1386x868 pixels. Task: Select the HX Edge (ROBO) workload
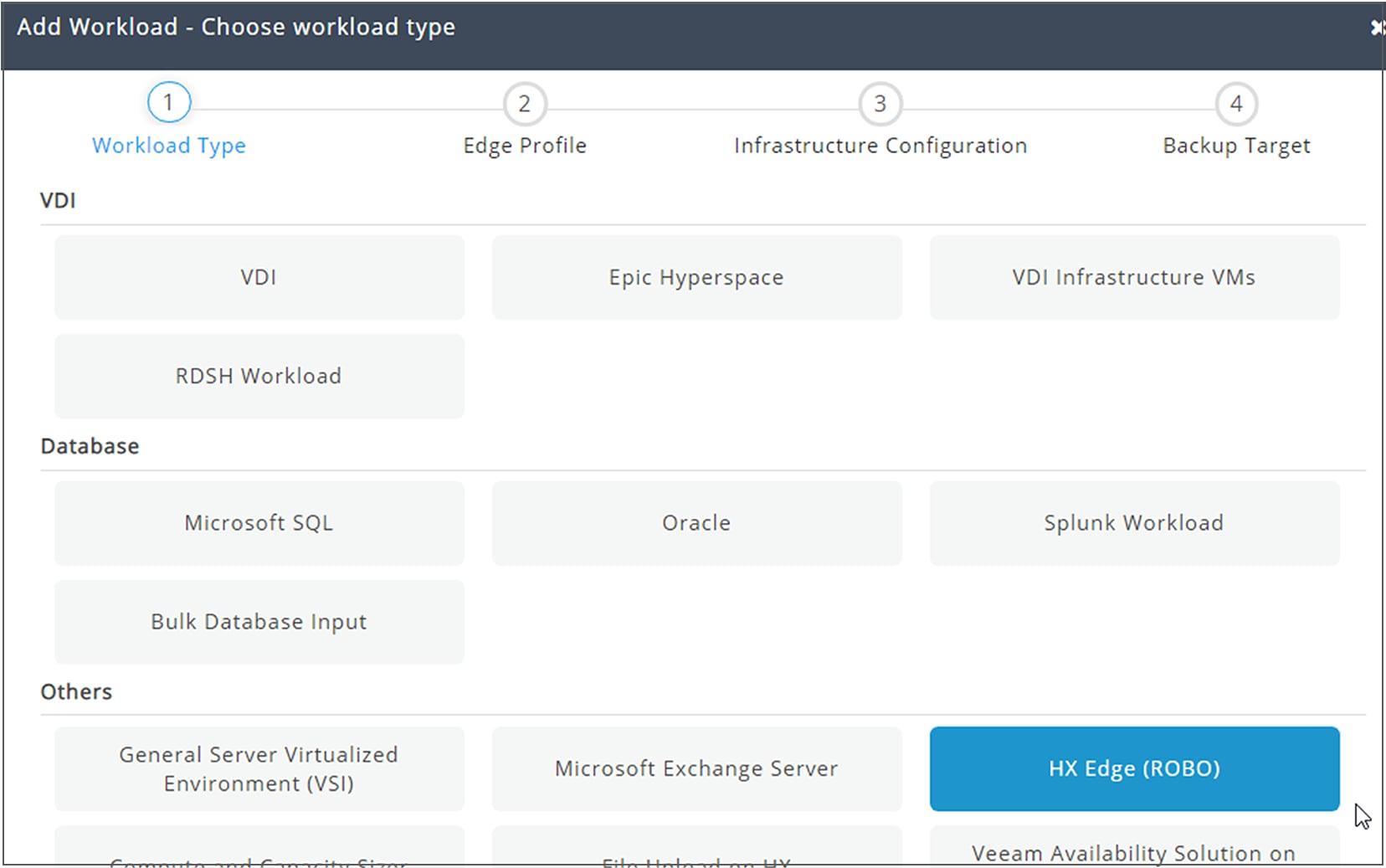click(x=1134, y=768)
